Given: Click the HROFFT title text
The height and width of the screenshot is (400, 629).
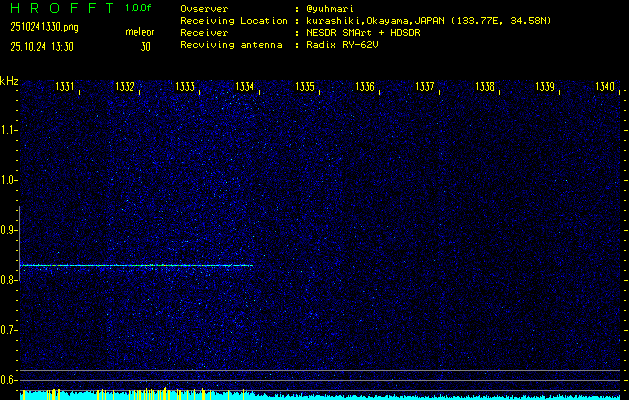Looking at the screenshot, I should click(x=61, y=8).
